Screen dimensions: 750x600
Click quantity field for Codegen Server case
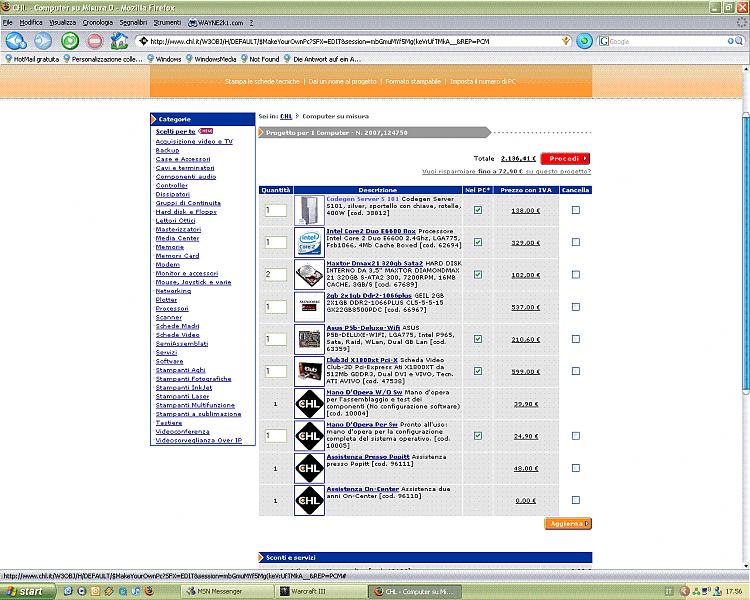click(x=276, y=210)
